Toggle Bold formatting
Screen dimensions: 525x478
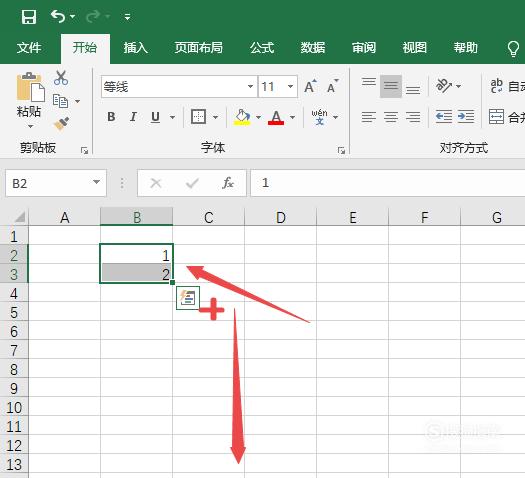(111, 117)
